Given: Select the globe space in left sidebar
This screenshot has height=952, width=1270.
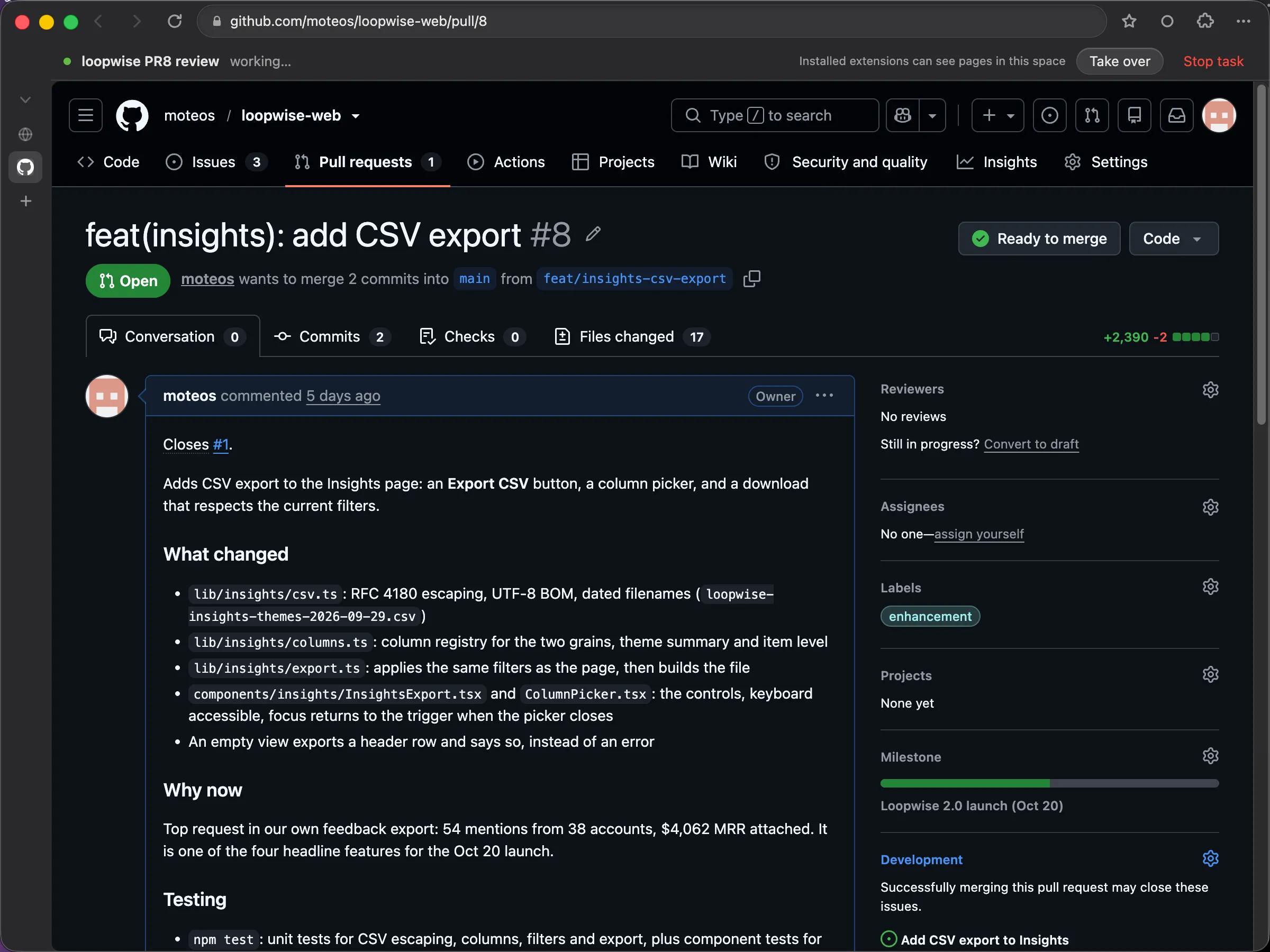Looking at the screenshot, I should pyautogui.click(x=25, y=134).
